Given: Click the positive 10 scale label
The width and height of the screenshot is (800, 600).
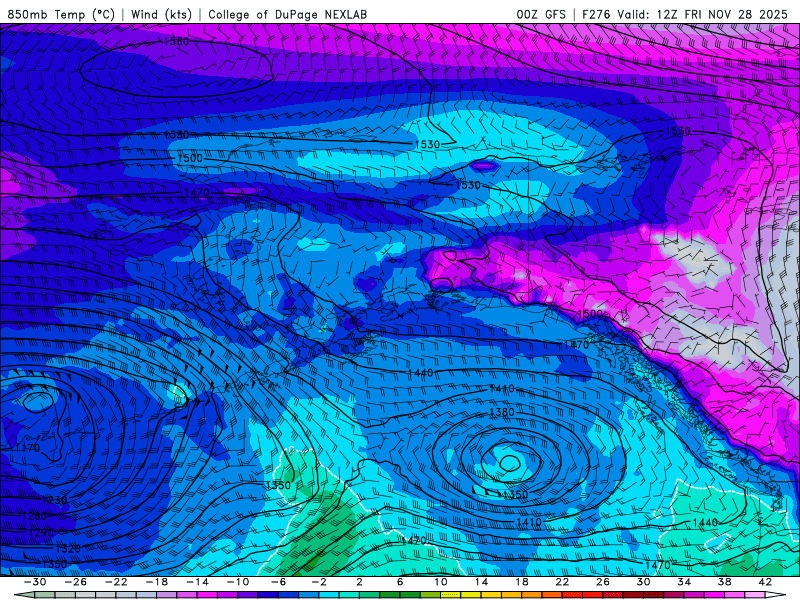Looking at the screenshot, I should tap(441, 582).
